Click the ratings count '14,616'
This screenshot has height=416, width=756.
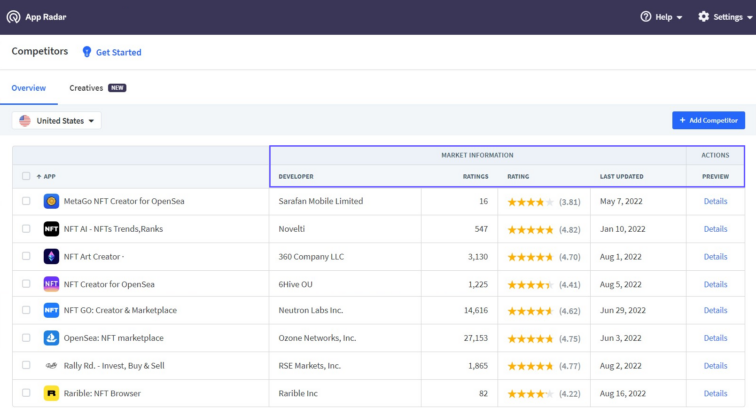(476, 310)
